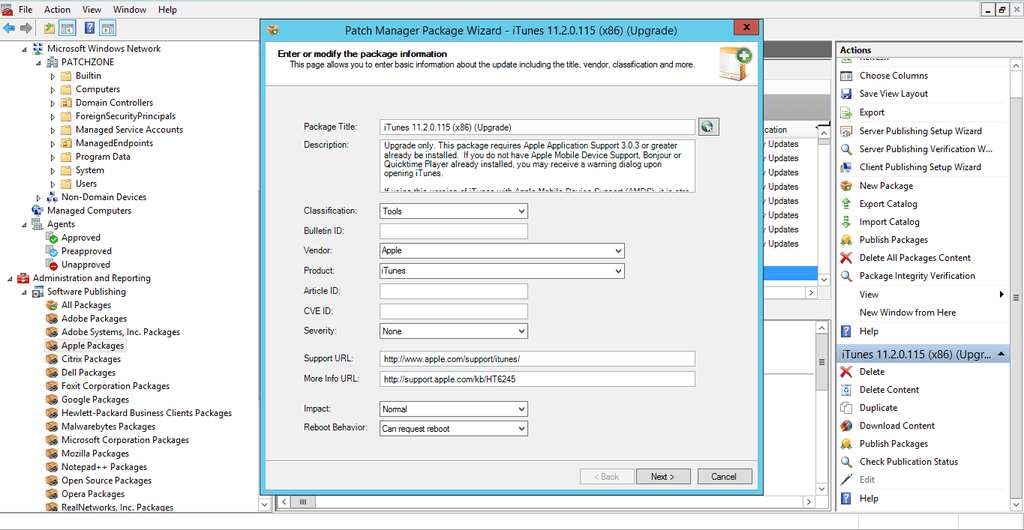Collapse the iTunes actions section header arrow
The width and height of the screenshot is (1024, 530).
point(1000,354)
